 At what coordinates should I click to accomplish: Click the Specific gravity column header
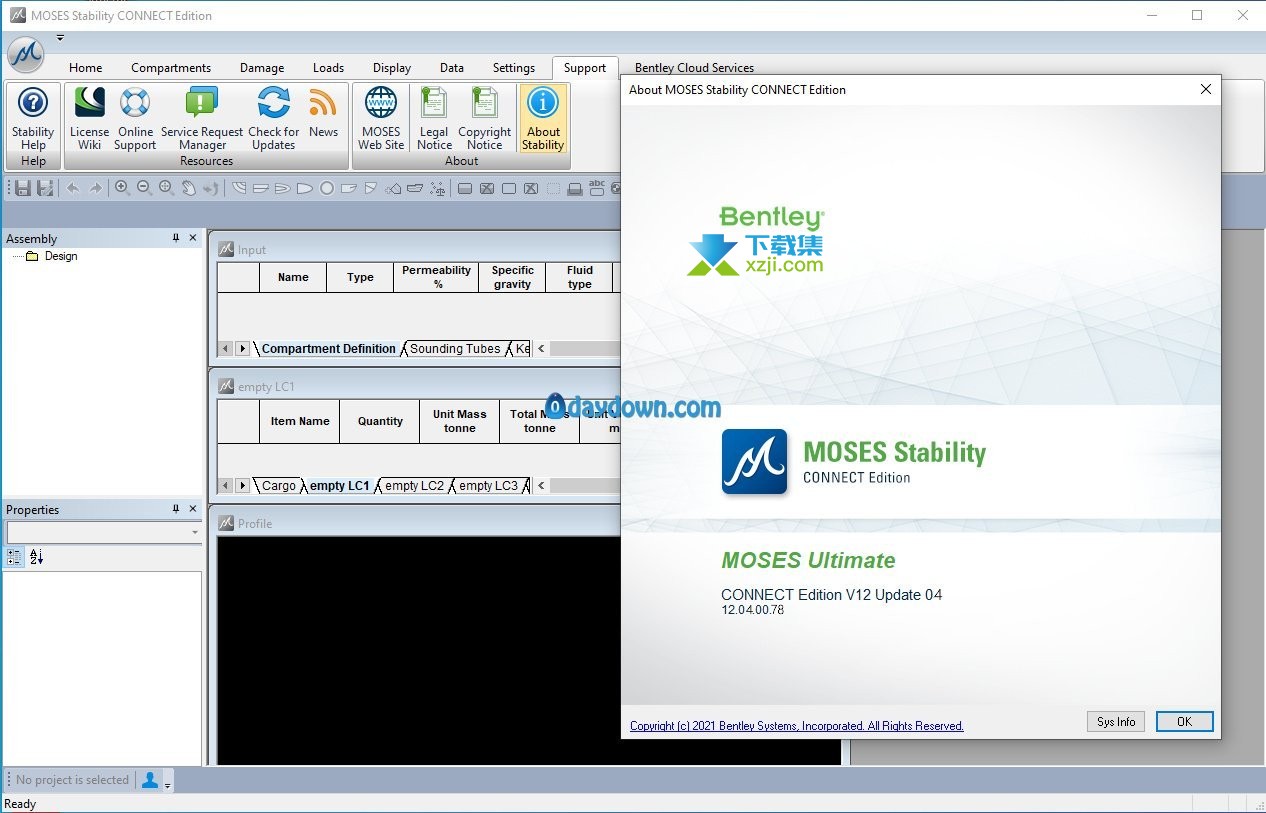512,277
